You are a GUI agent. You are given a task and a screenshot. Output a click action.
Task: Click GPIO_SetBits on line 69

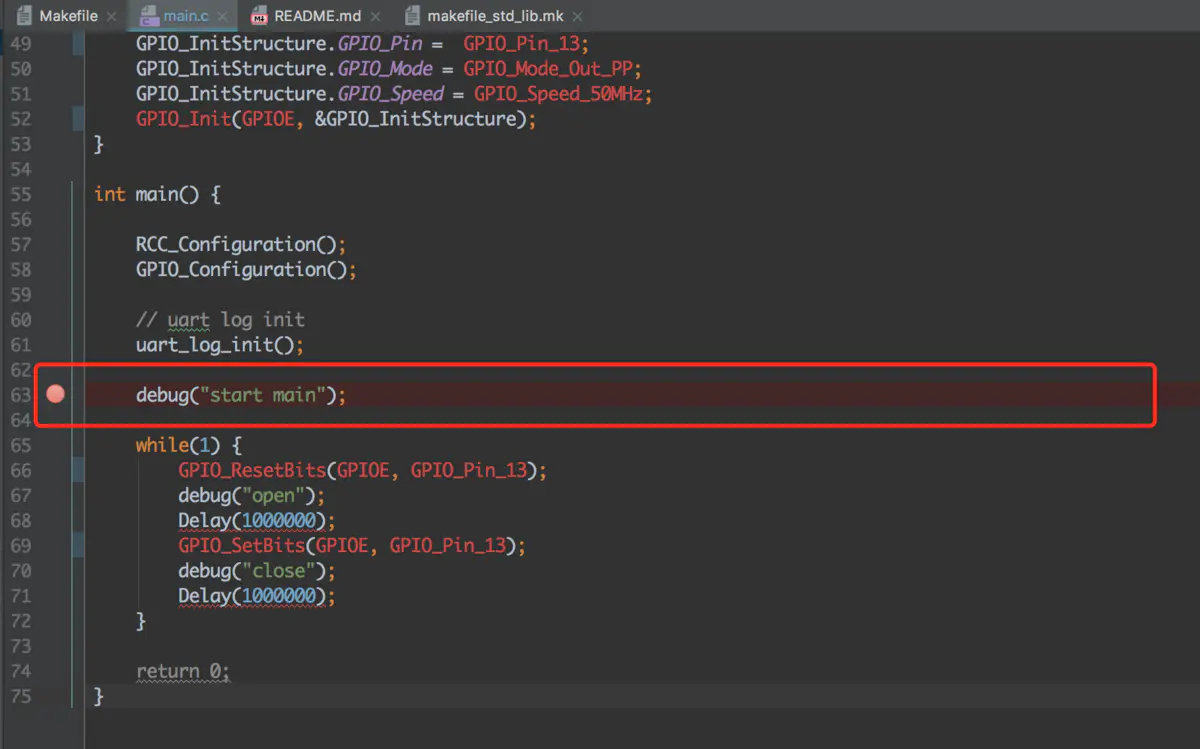click(241, 545)
